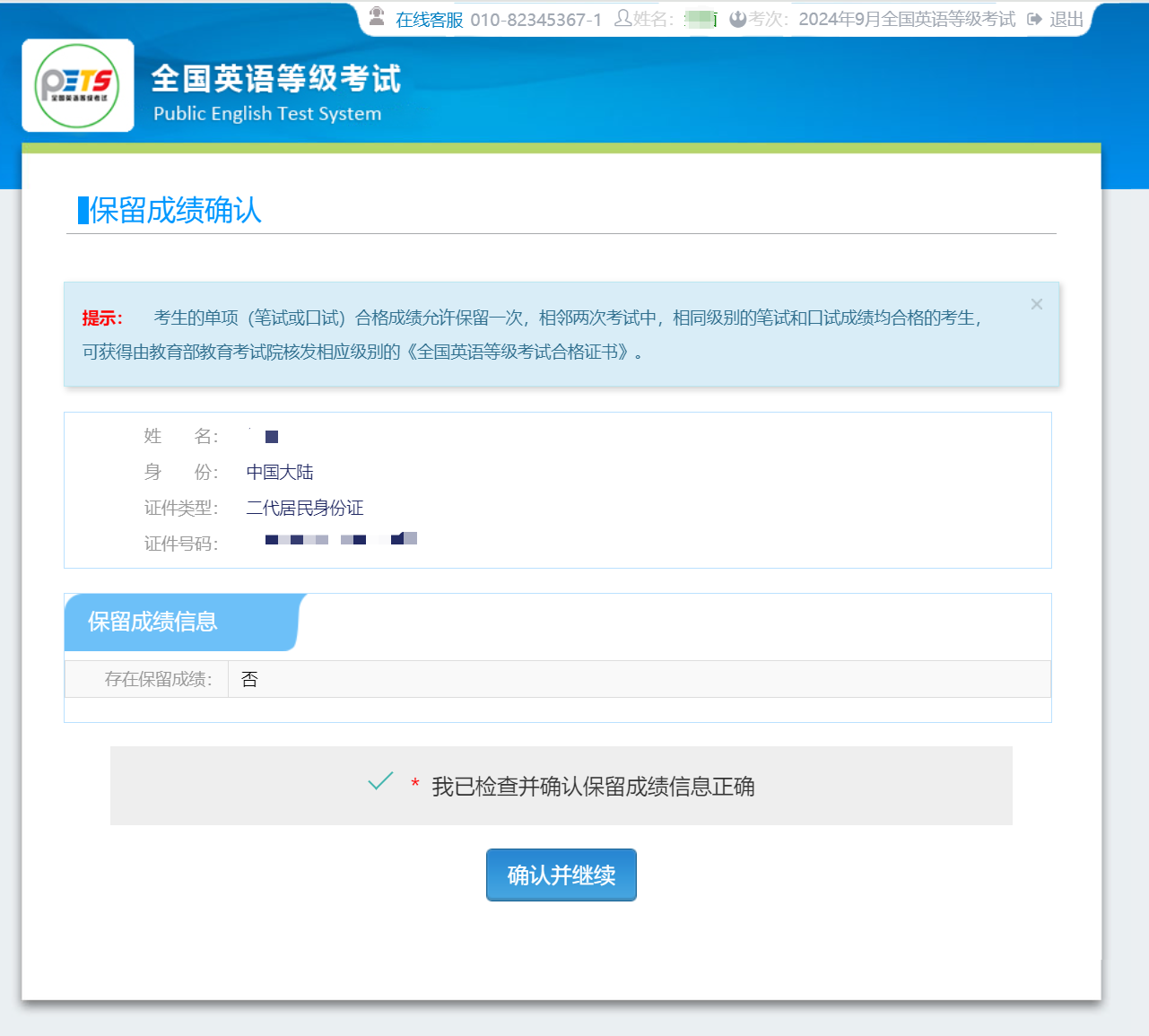
Task: Dismiss the blue 提示 notice with X
Action: pyautogui.click(x=1036, y=305)
